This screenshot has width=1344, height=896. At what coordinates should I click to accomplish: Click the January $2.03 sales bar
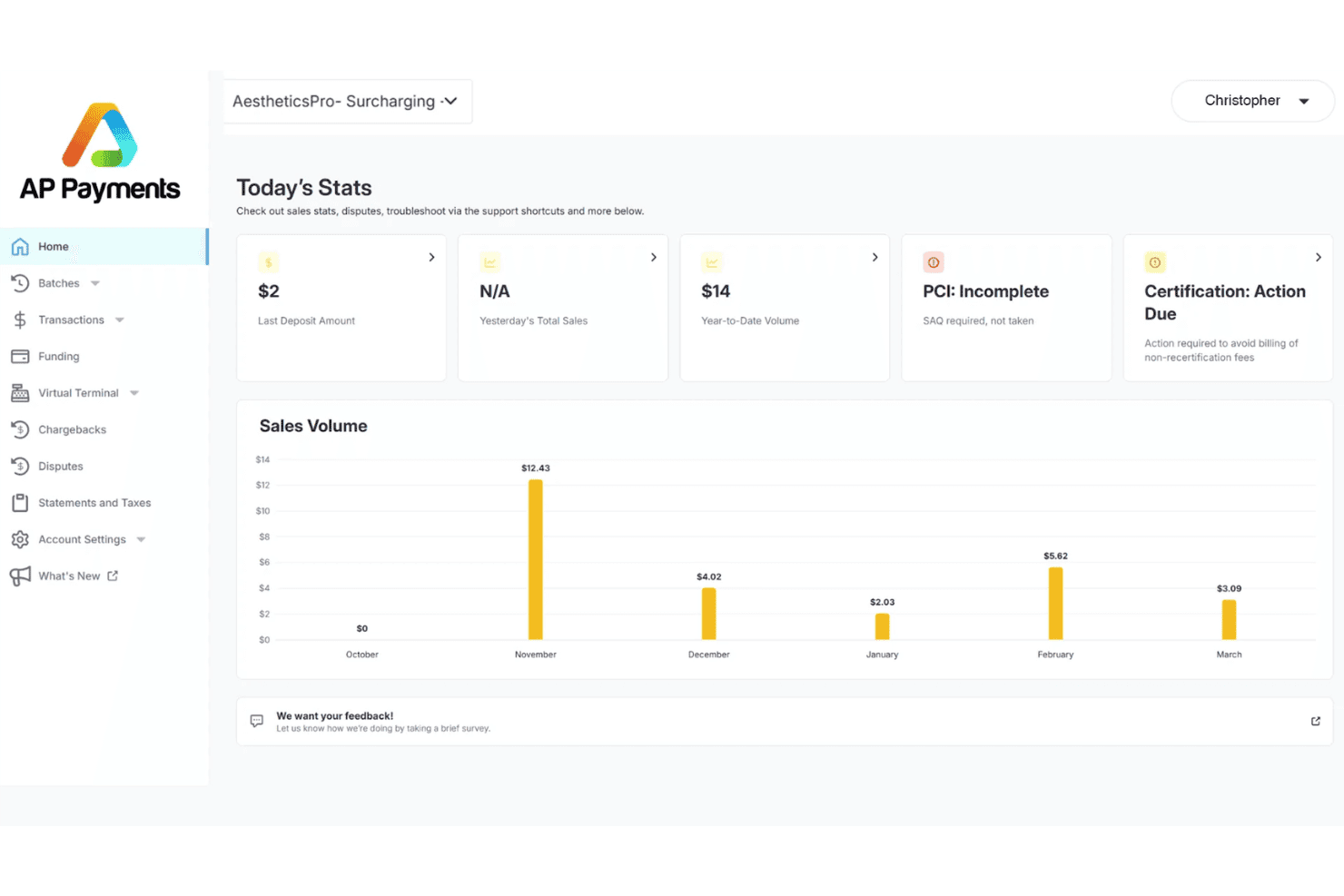click(883, 626)
